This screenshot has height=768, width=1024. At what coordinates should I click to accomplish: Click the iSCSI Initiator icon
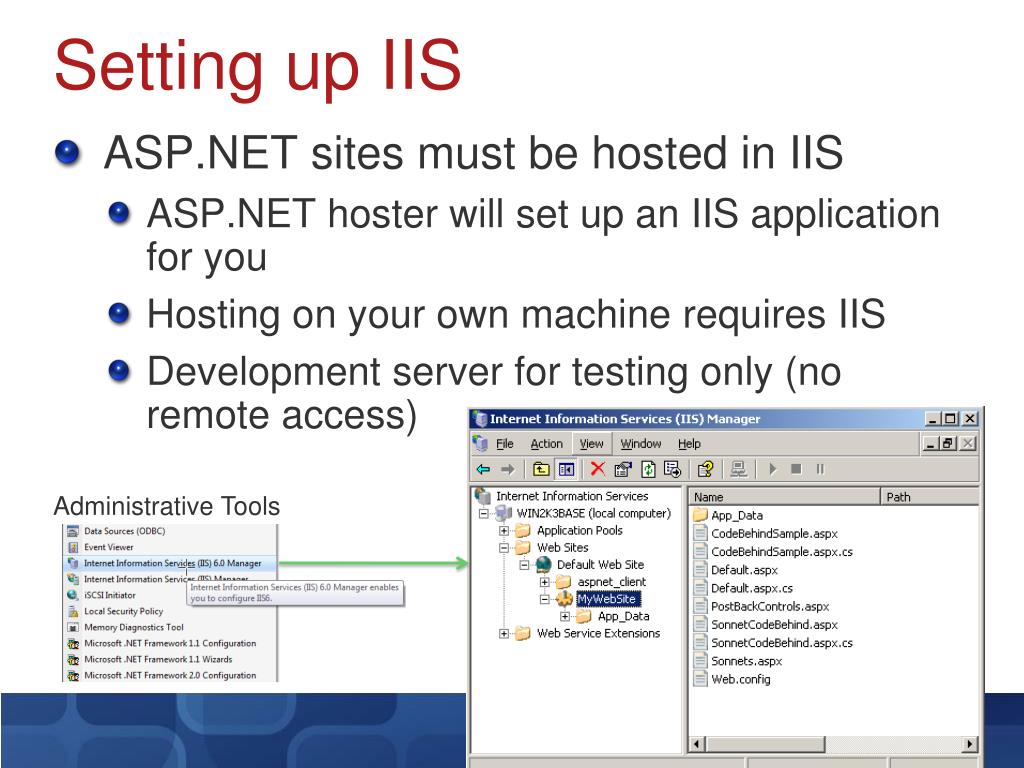73,595
